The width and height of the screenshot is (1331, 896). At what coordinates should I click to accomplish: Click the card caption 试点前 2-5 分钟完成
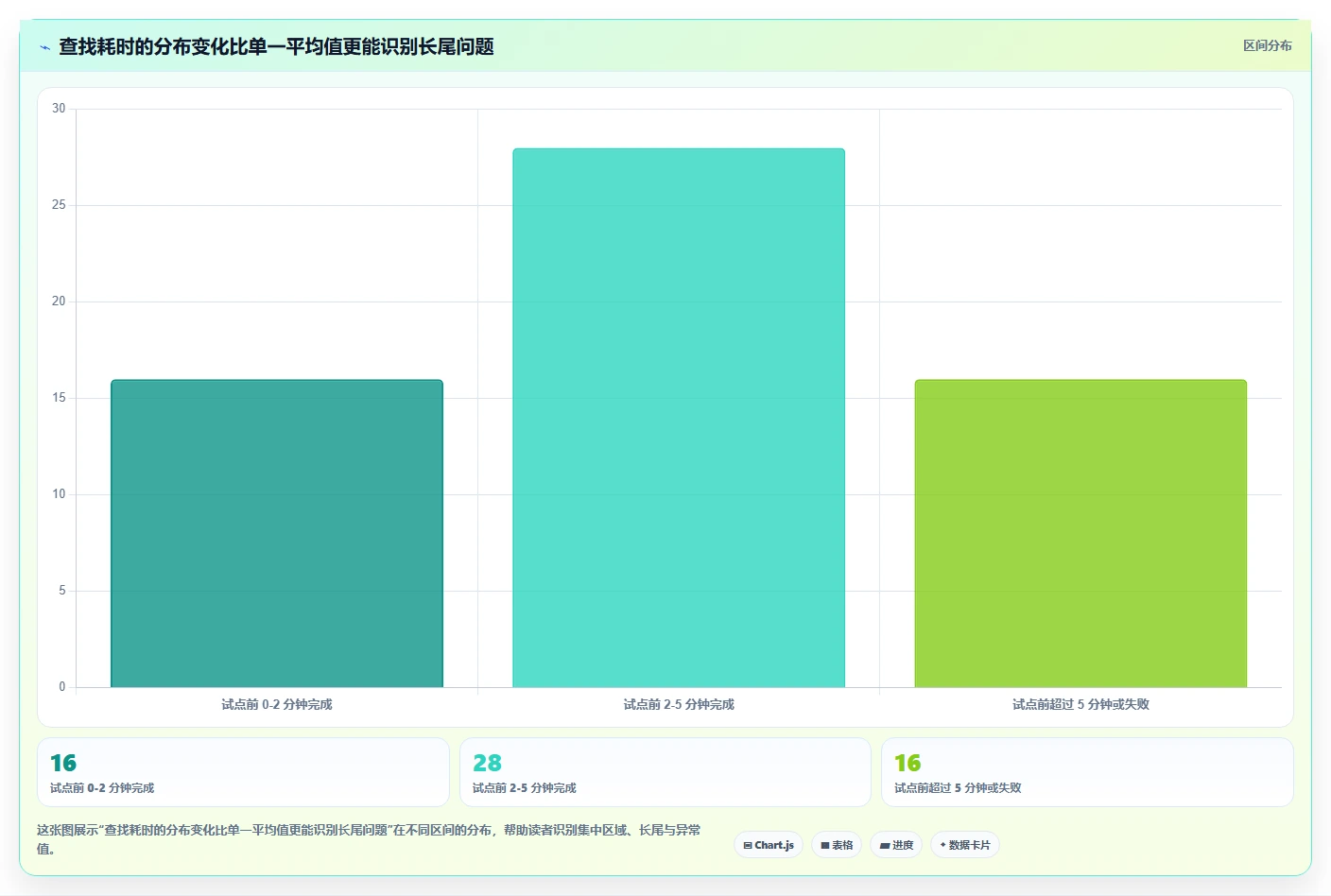[525, 787]
